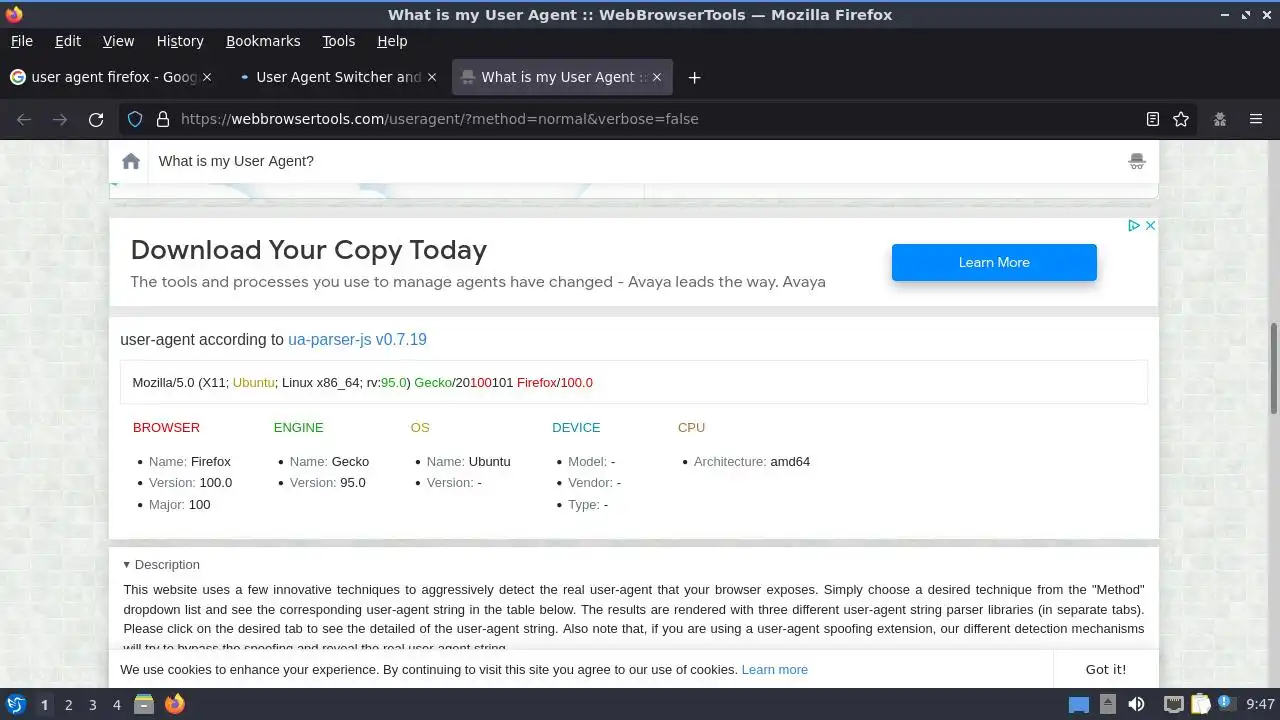
Task: Open the View menu
Action: (x=118, y=41)
